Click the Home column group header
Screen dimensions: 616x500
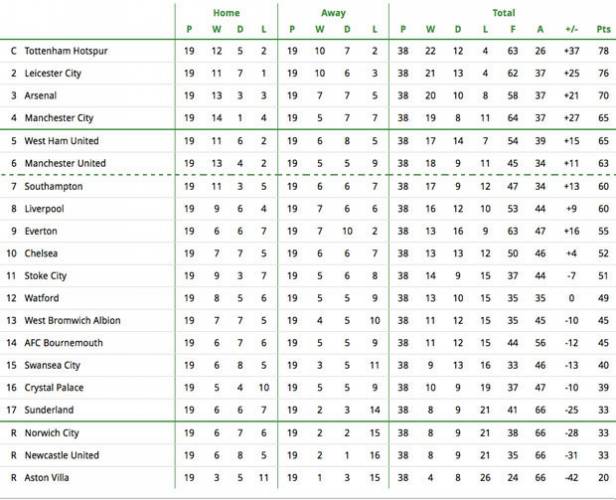(x=226, y=13)
